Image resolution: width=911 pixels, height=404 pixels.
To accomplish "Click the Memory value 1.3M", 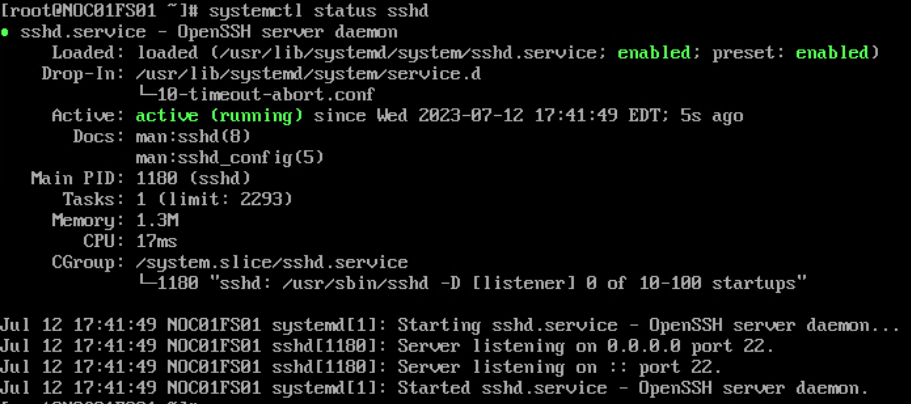I will [157, 221].
